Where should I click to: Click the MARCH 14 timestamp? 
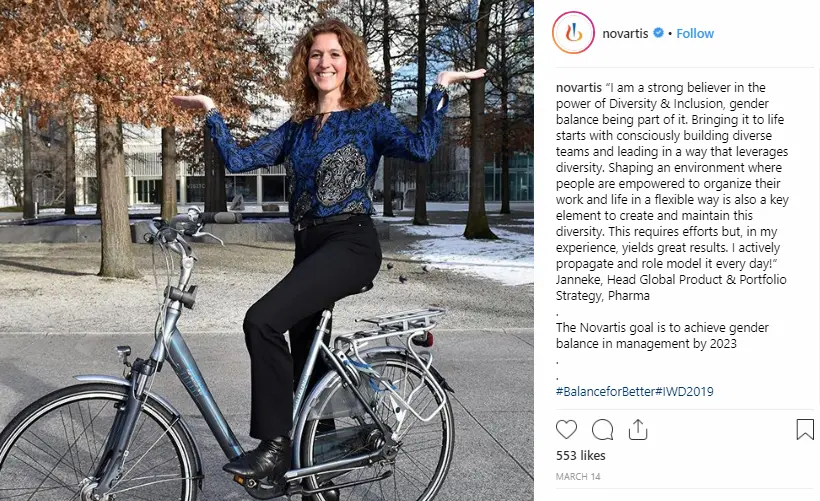click(578, 476)
